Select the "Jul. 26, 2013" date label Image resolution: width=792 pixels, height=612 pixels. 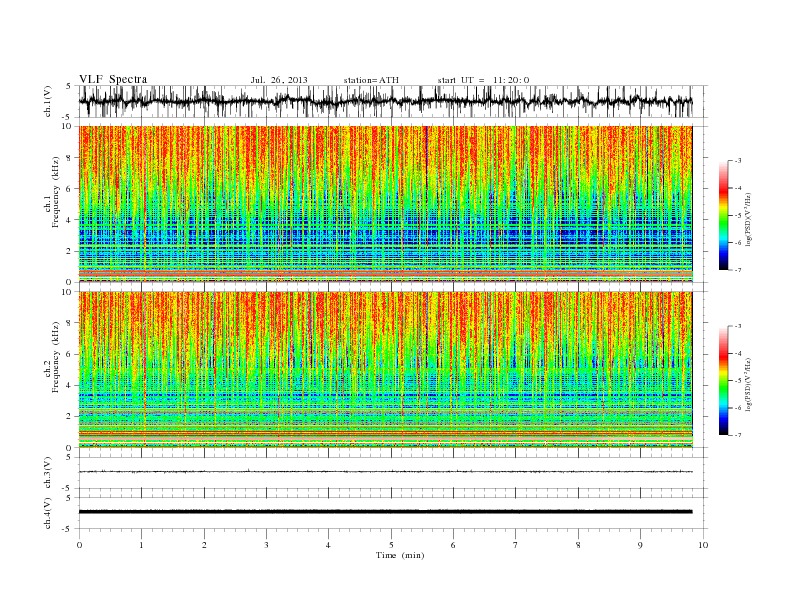coord(279,80)
